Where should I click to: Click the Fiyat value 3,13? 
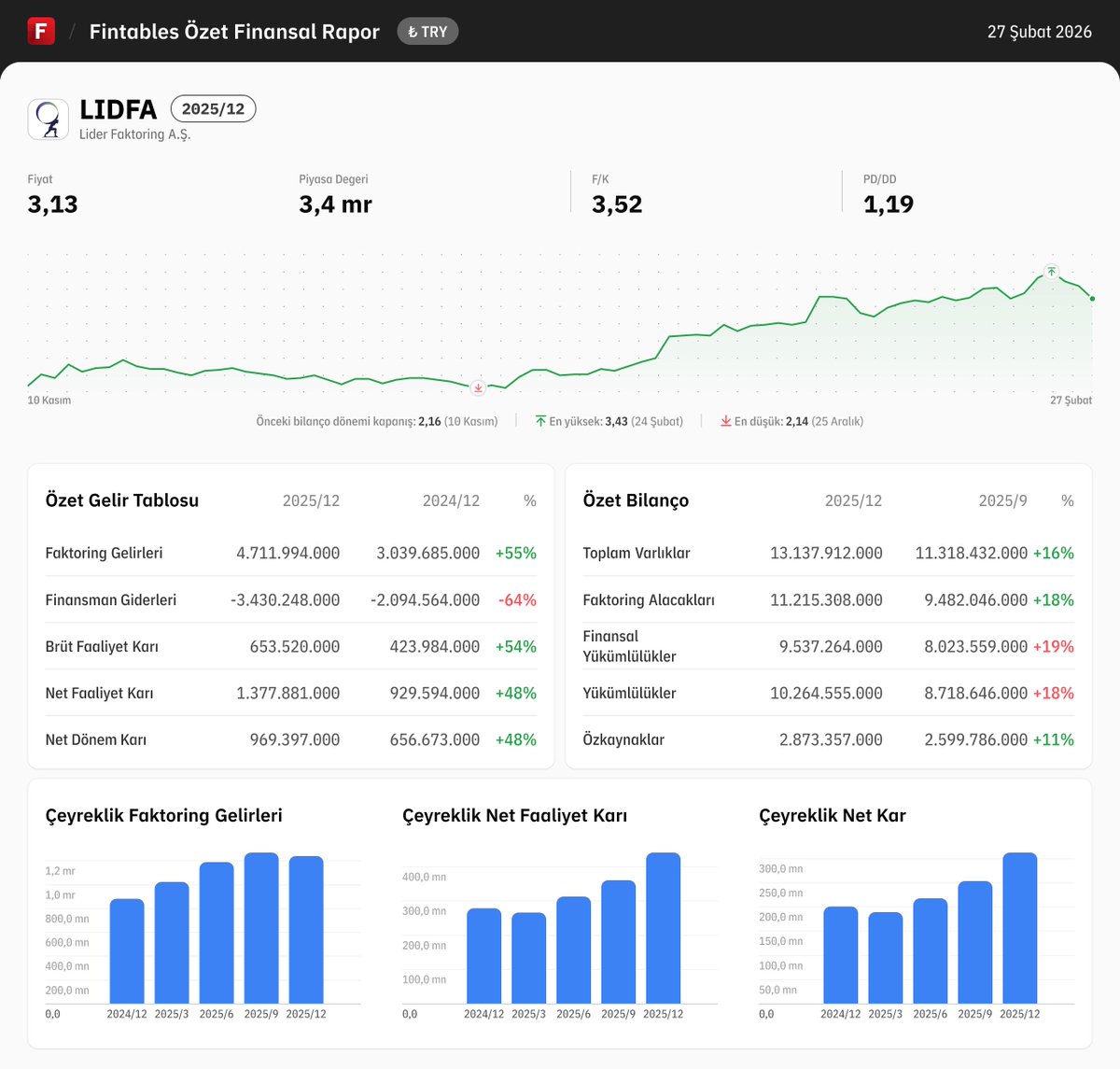pos(53,204)
